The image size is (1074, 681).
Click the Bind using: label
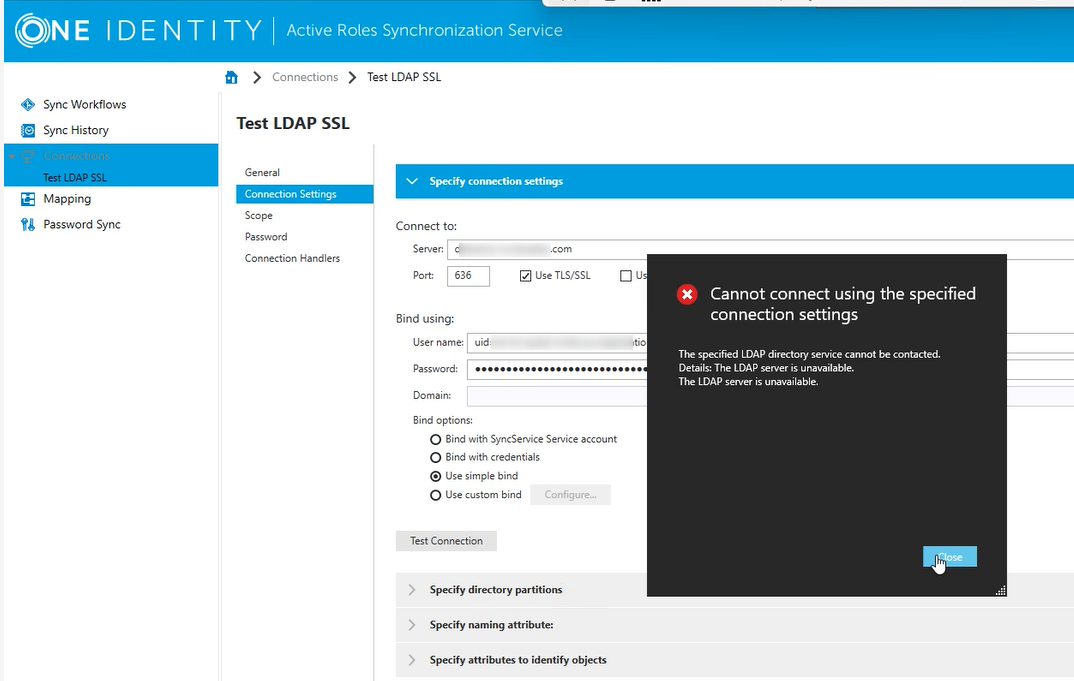(x=425, y=319)
